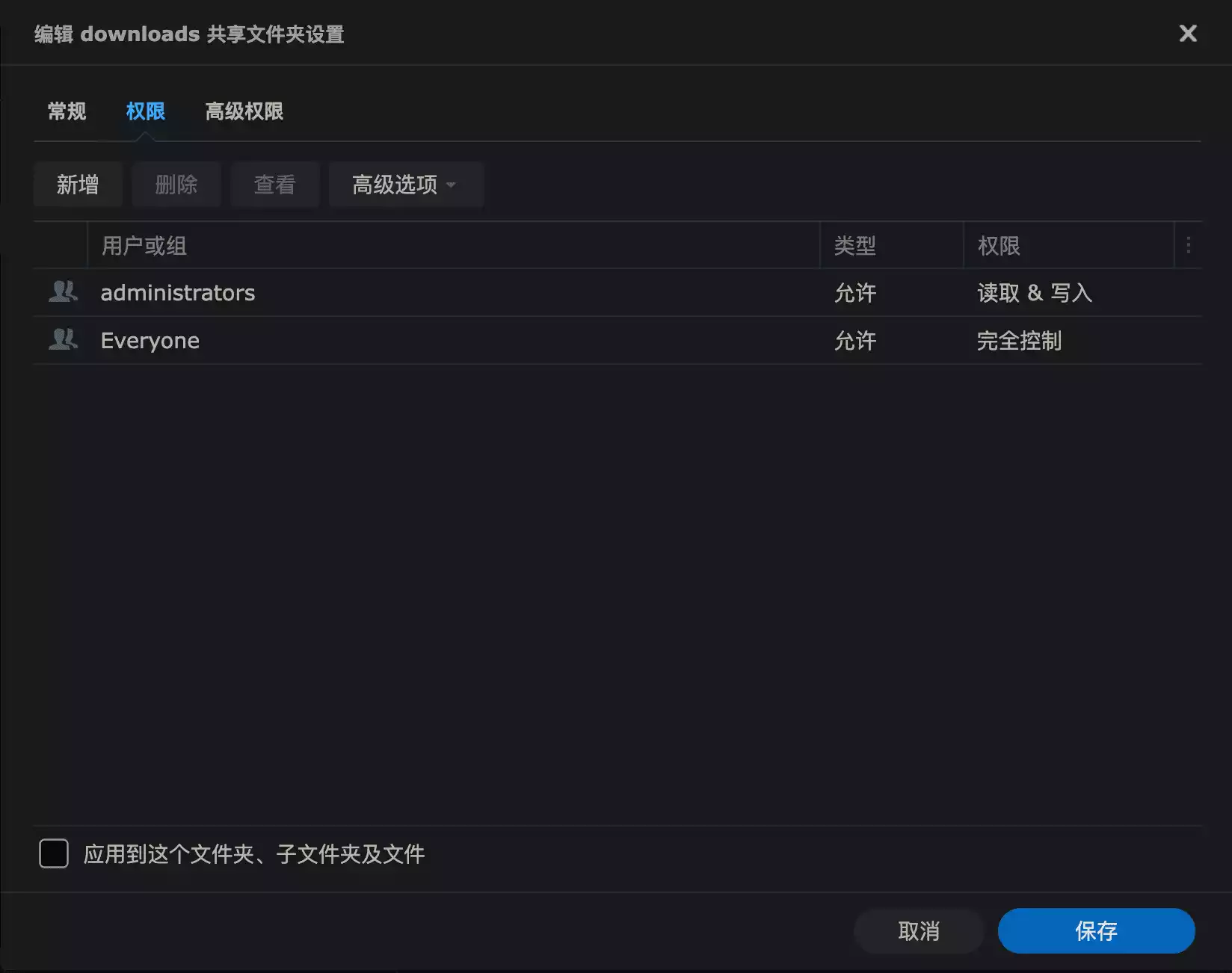Open the 高级权限 tab
This screenshot has width=1232, height=973.
244,111
